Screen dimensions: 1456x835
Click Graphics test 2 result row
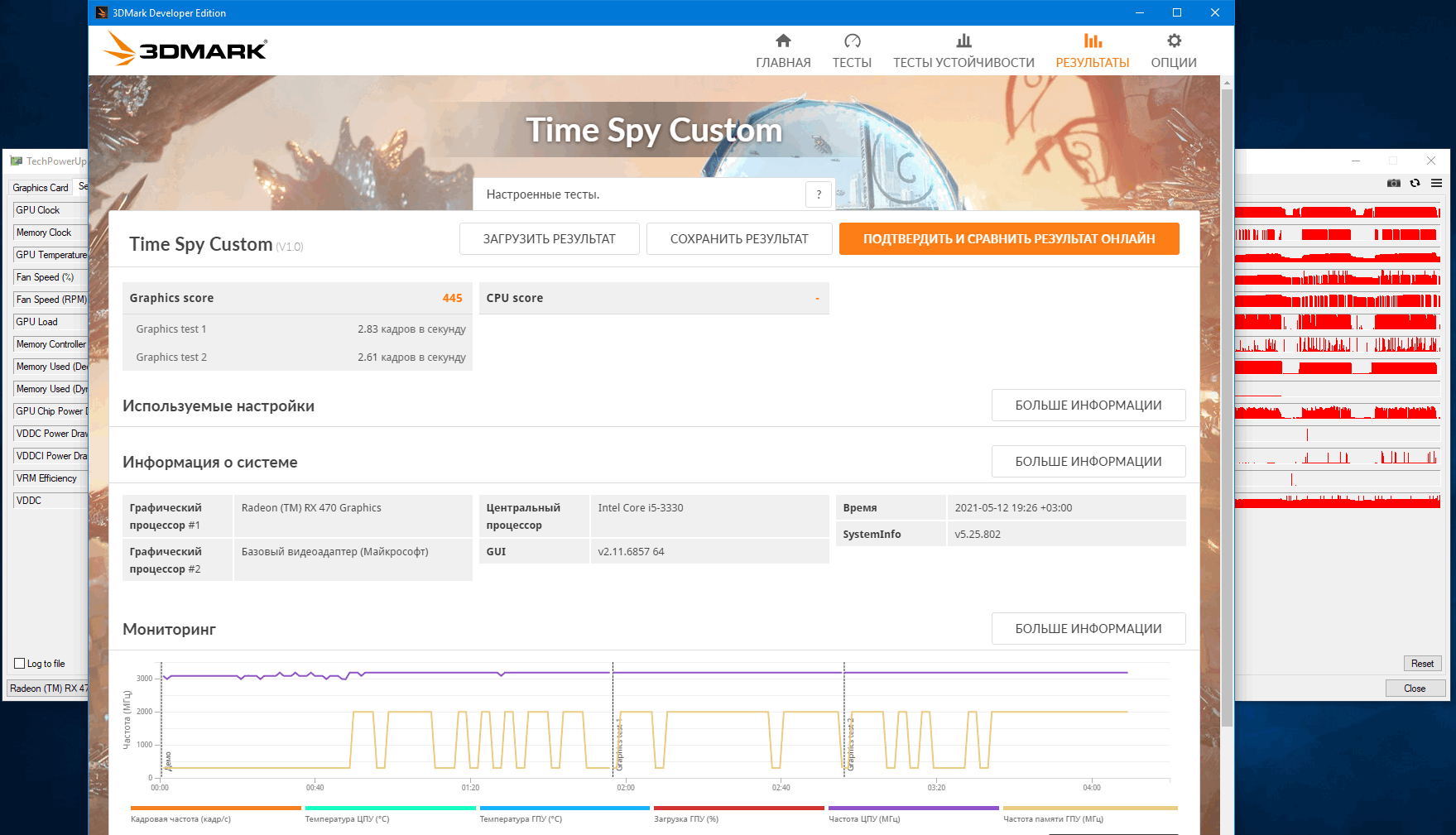click(x=297, y=357)
